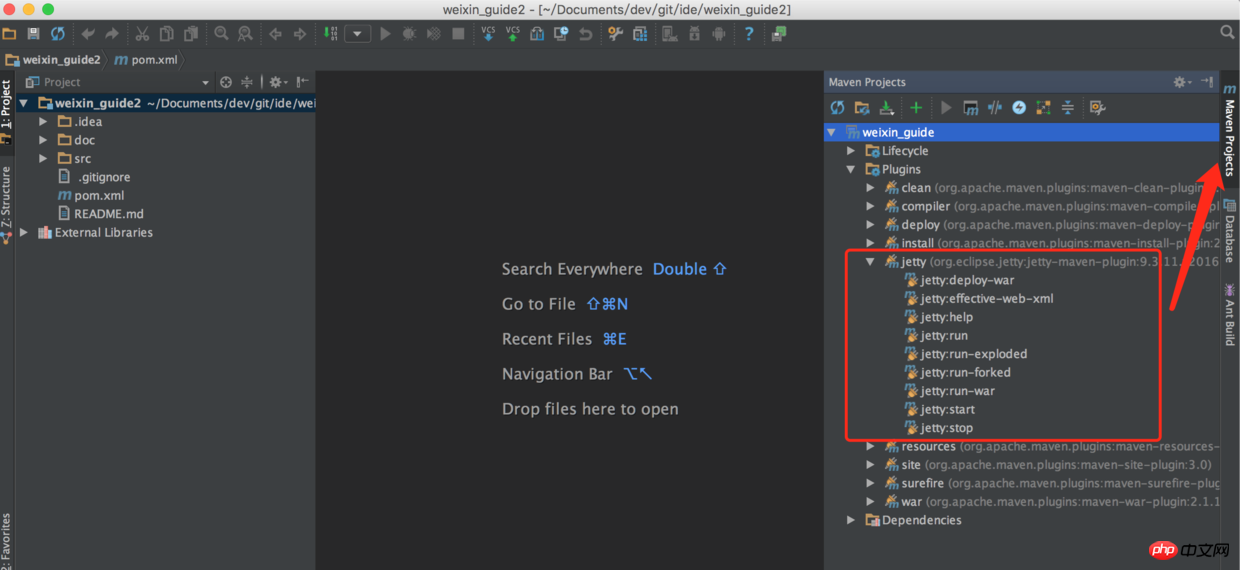The width and height of the screenshot is (1240, 570).
Task: Open the Structure side tab
Action: coord(6,205)
